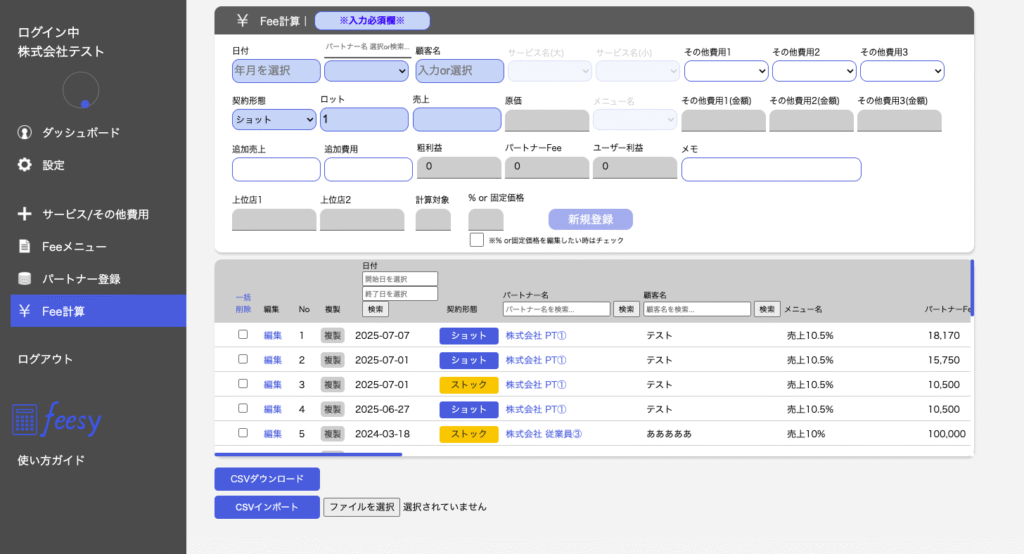Click the dashboard icon in sidebar
This screenshot has width=1024, height=554.
pos(25,133)
